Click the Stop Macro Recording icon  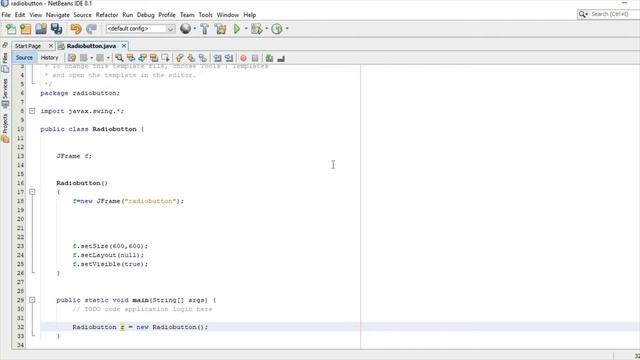255,58
